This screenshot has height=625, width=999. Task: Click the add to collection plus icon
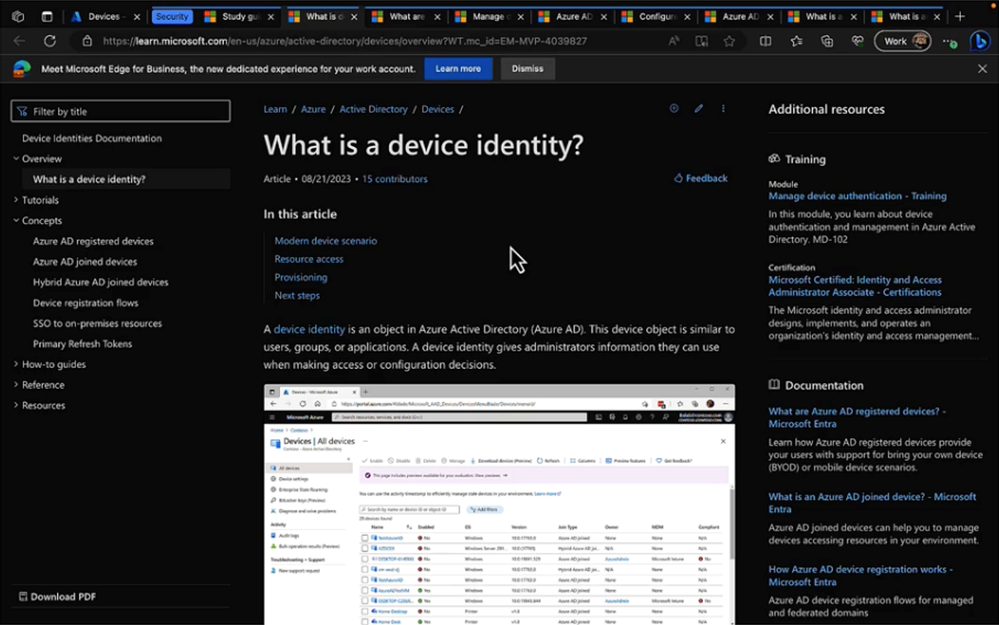coord(674,109)
